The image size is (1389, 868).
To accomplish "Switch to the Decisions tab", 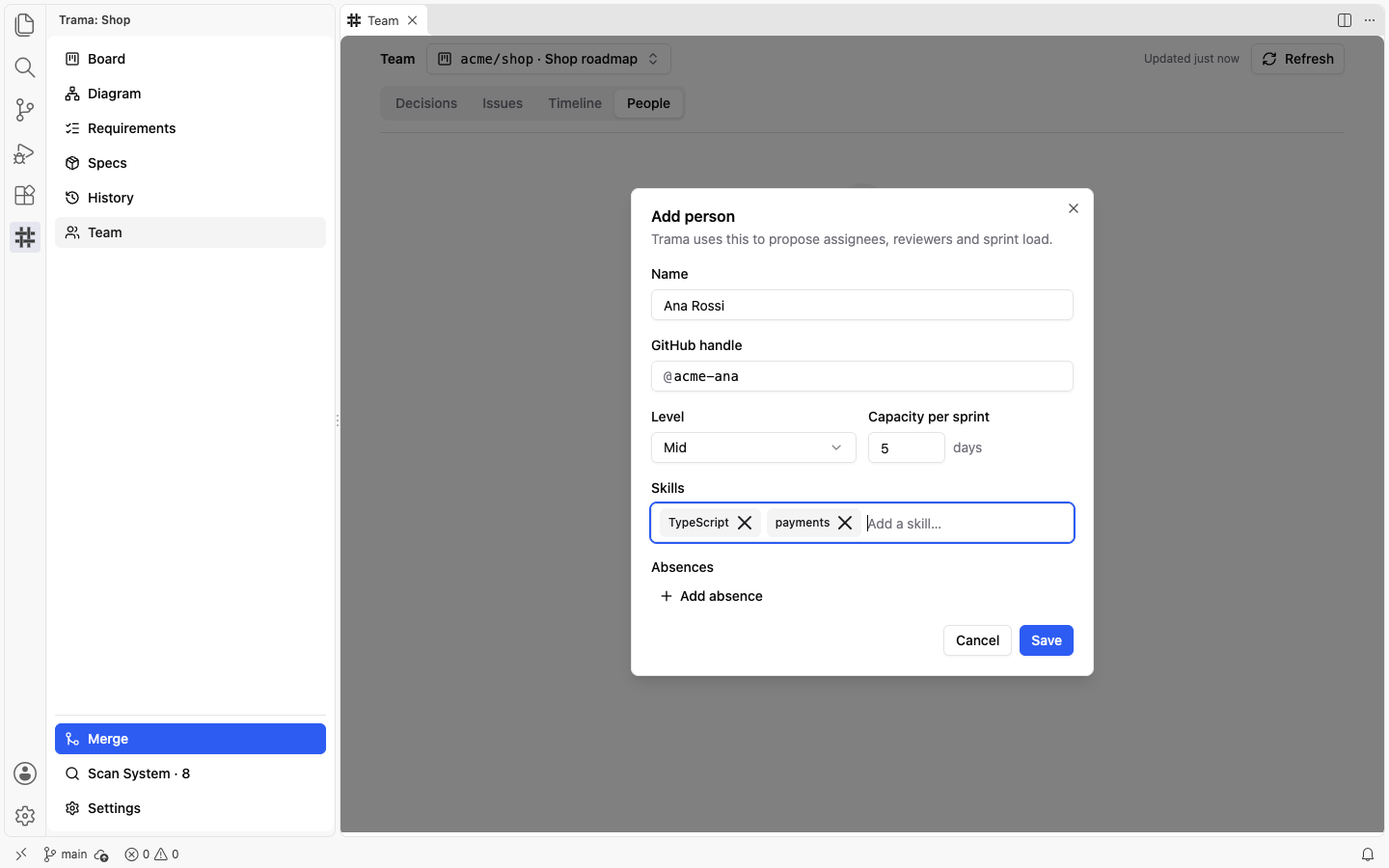I will [x=426, y=103].
